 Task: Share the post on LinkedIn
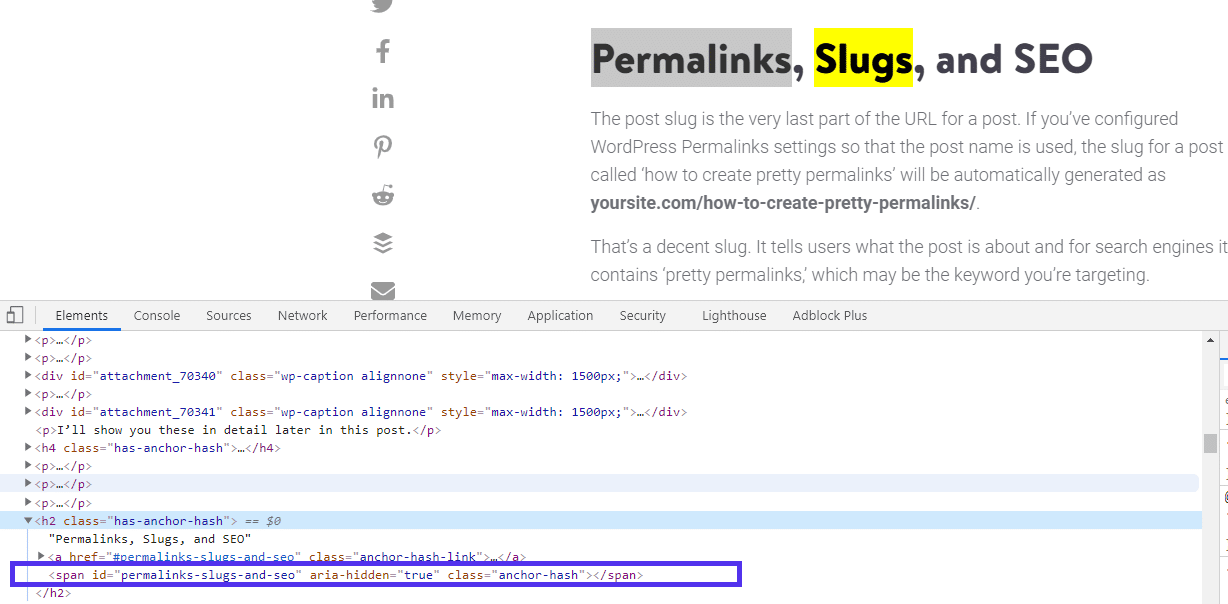[383, 98]
